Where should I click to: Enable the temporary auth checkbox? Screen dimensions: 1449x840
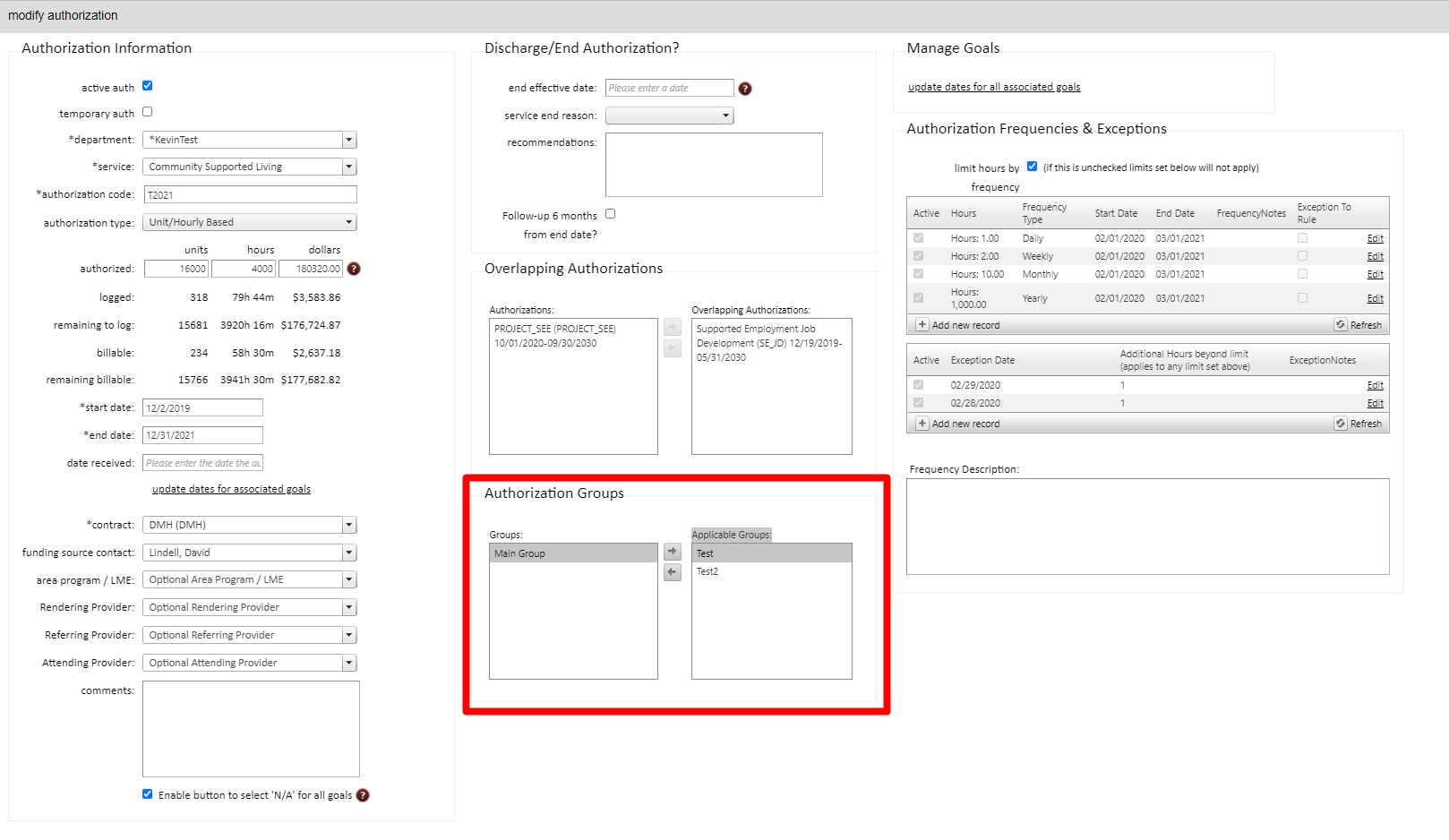coord(148,112)
